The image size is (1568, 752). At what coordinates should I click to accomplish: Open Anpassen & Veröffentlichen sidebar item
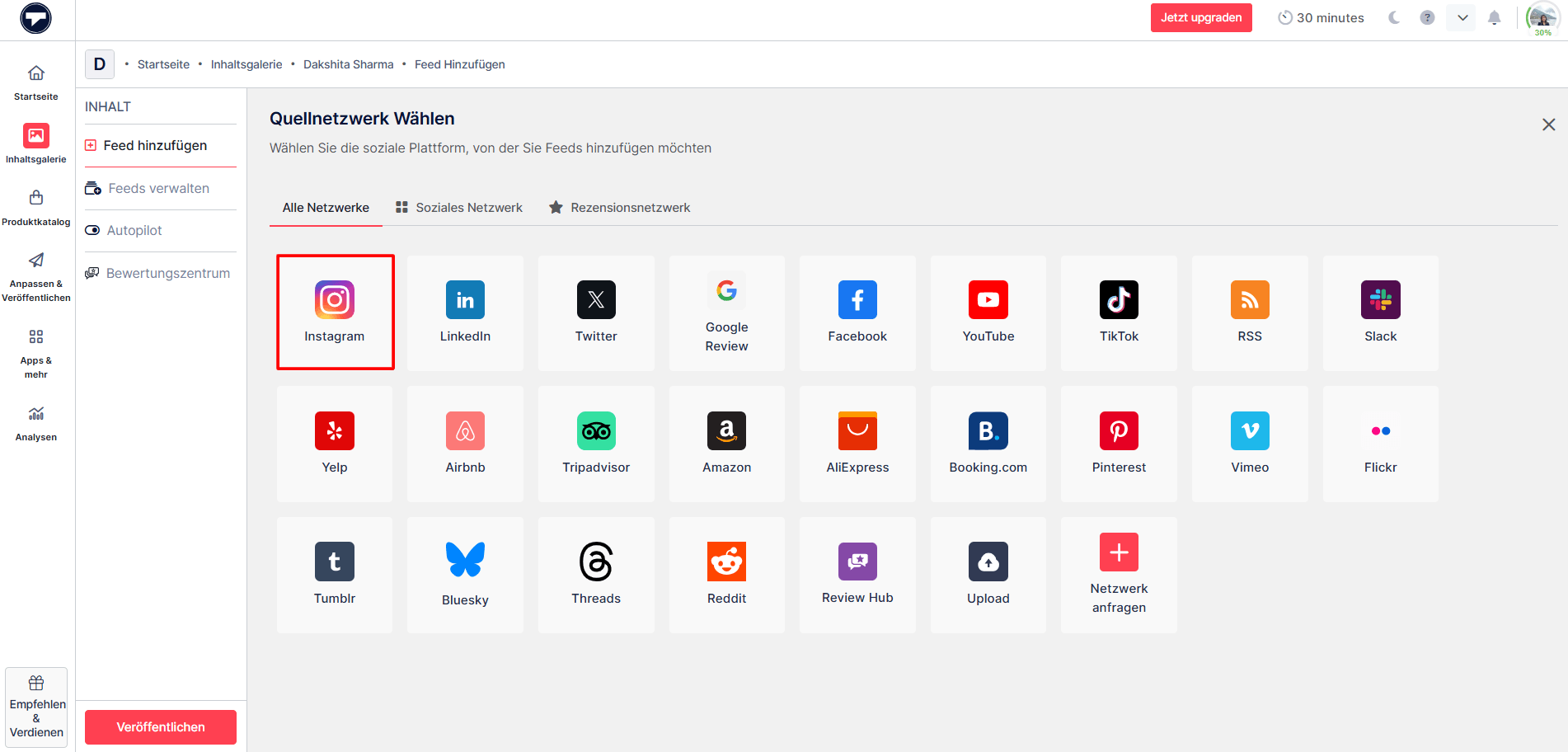point(36,277)
